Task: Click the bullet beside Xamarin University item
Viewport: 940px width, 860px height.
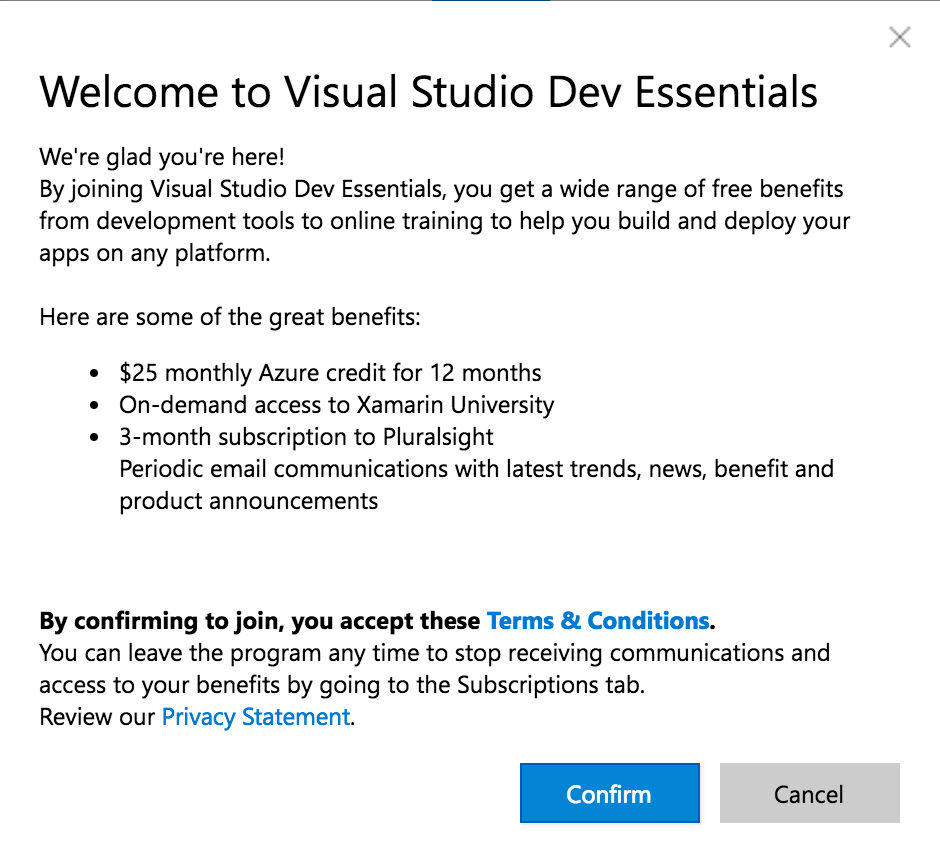Action: coord(95,406)
